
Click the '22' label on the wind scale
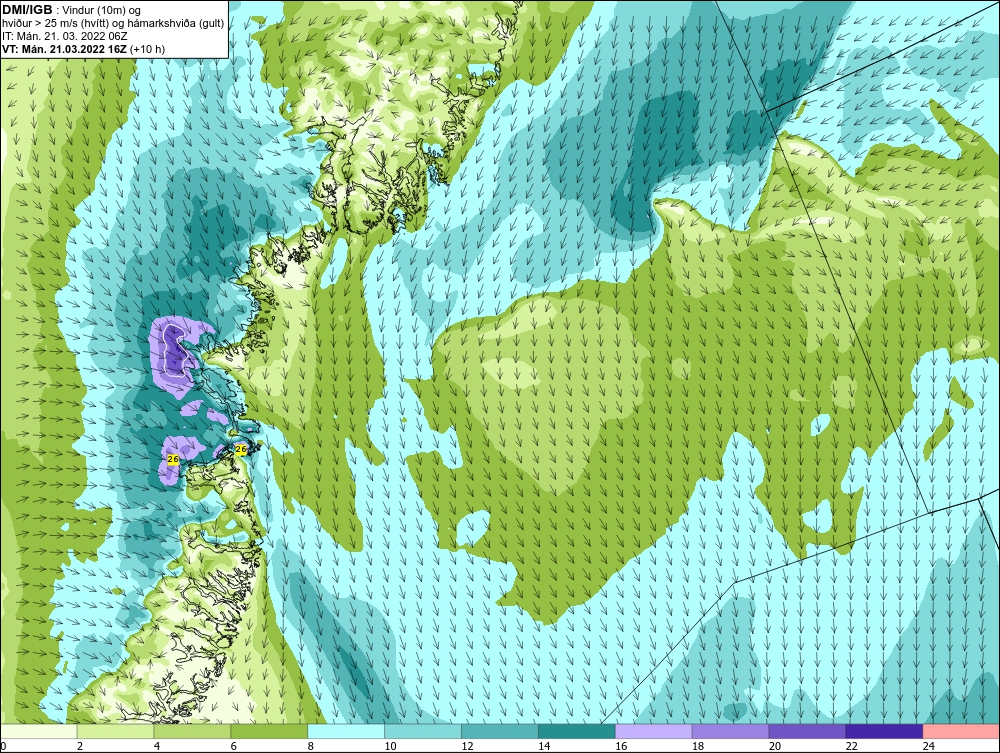point(851,746)
